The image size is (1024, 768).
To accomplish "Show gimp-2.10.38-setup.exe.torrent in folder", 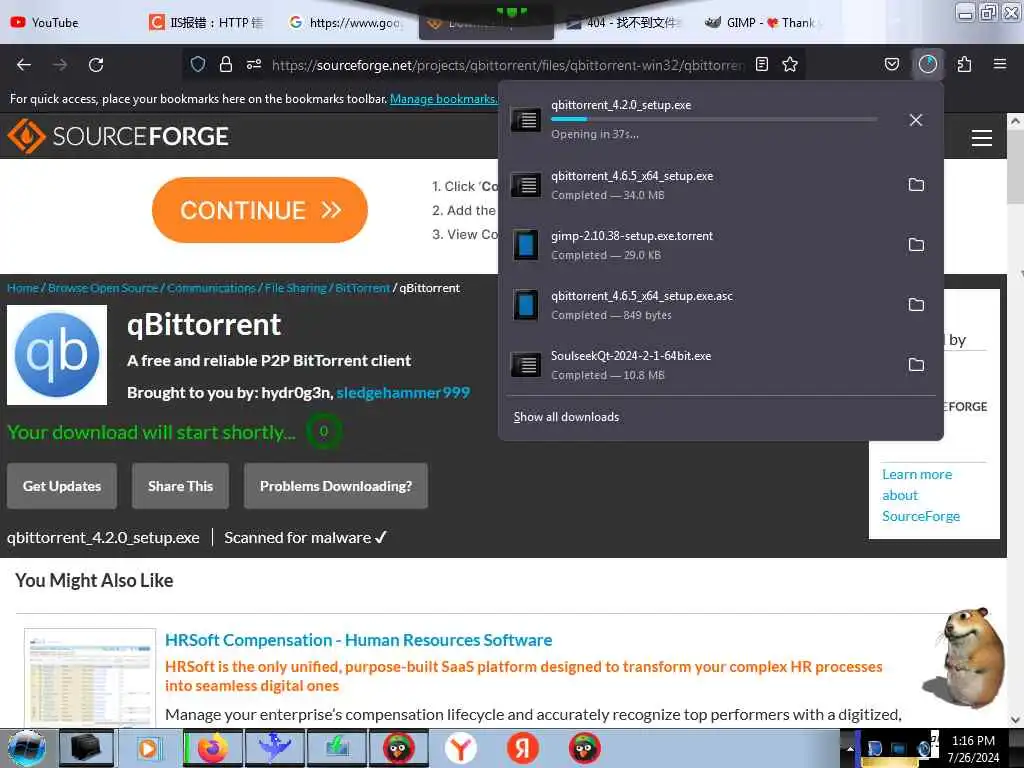I will pyautogui.click(x=916, y=245).
